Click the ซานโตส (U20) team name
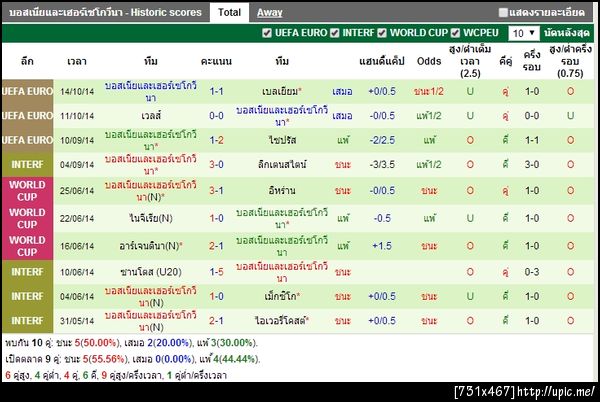This screenshot has height=402, width=600. coord(151,272)
